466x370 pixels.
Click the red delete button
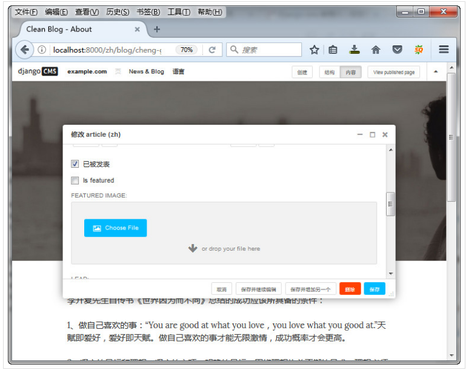[x=350, y=289]
